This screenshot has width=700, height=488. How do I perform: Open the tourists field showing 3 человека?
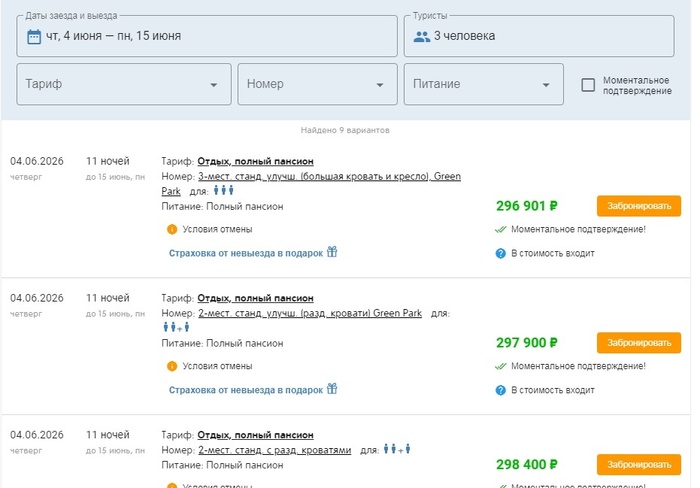click(540, 36)
